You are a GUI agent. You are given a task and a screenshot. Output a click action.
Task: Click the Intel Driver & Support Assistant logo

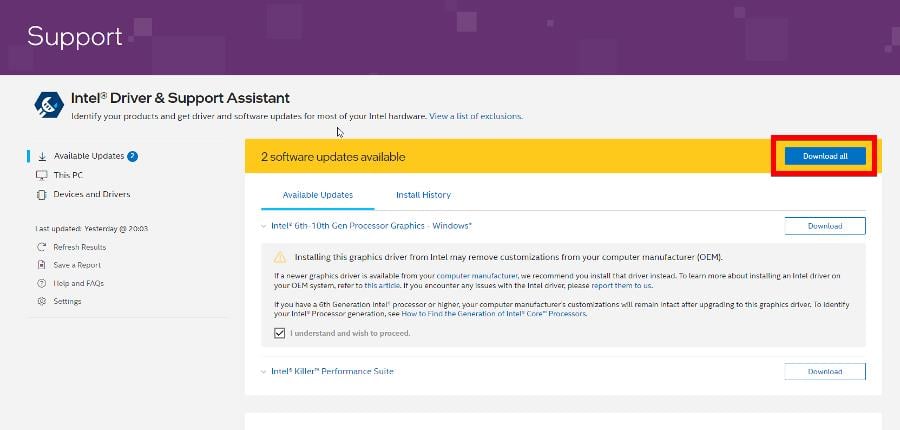pos(49,104)
